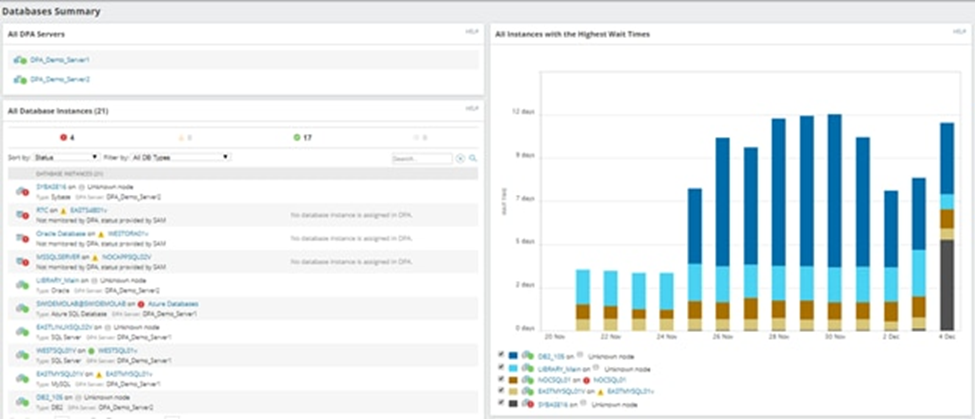Clear the instance search with the X icon
Screen dimensions: 975x419
(x=461, y=159)
